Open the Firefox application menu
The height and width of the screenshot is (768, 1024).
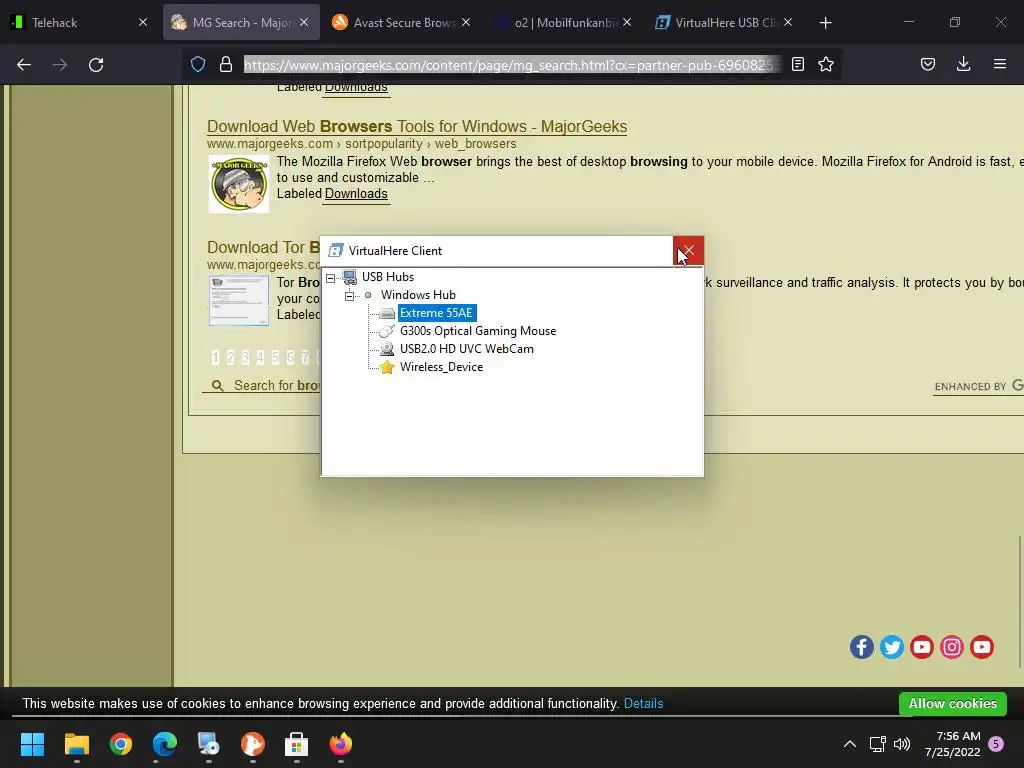(x=1000, y=65)
